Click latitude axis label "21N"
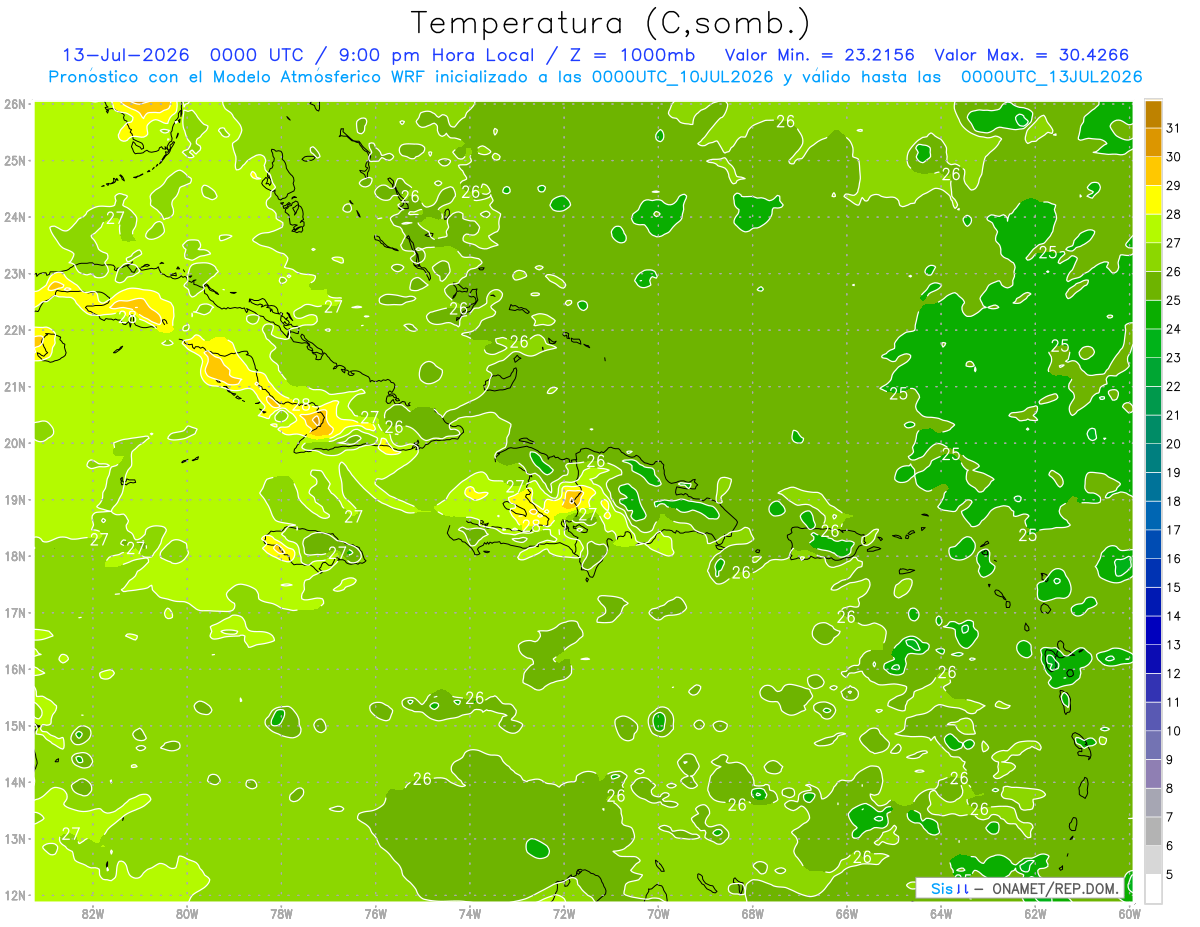The height and width of the screenshot is (927, 1200). point(14,386)
